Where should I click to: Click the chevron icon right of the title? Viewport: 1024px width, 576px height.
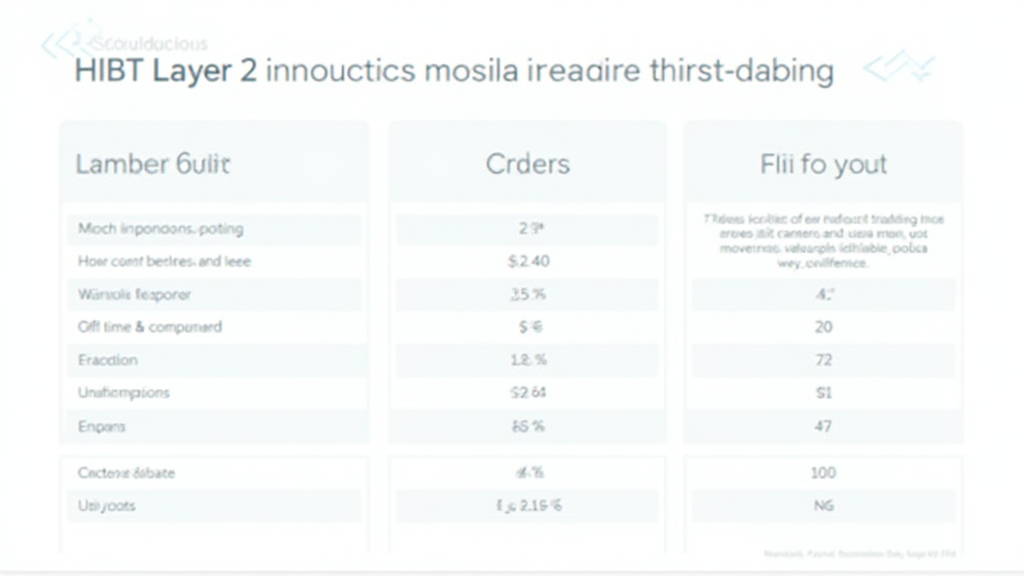[x=897, y=68]
